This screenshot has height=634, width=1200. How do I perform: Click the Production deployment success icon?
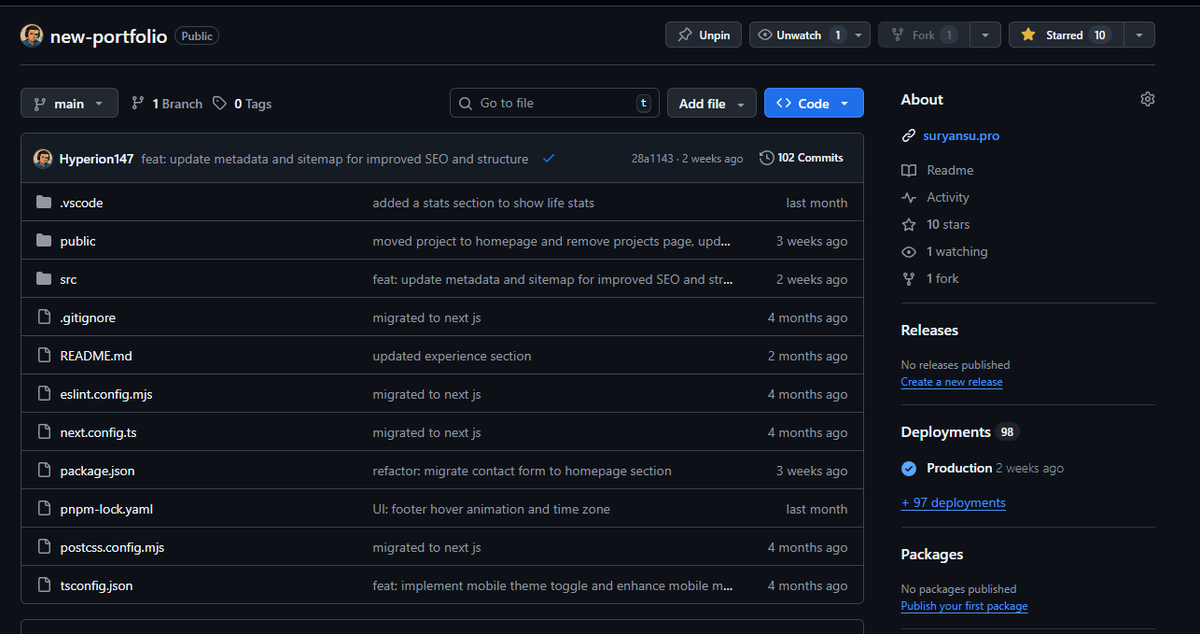point(909,468)
